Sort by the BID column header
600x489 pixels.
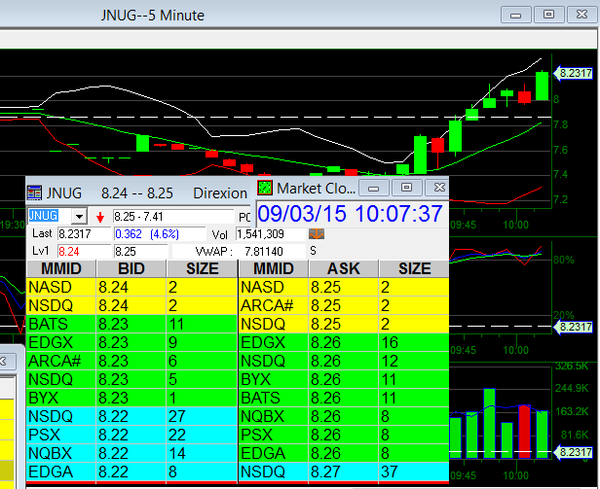pyautogui.click(x=129, y=269)
